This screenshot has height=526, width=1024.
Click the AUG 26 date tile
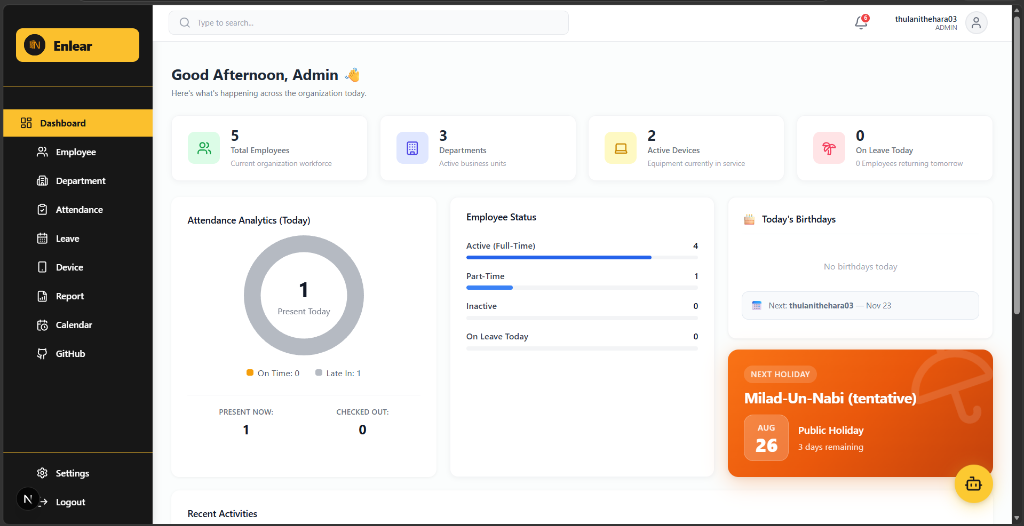click(766, 438)
